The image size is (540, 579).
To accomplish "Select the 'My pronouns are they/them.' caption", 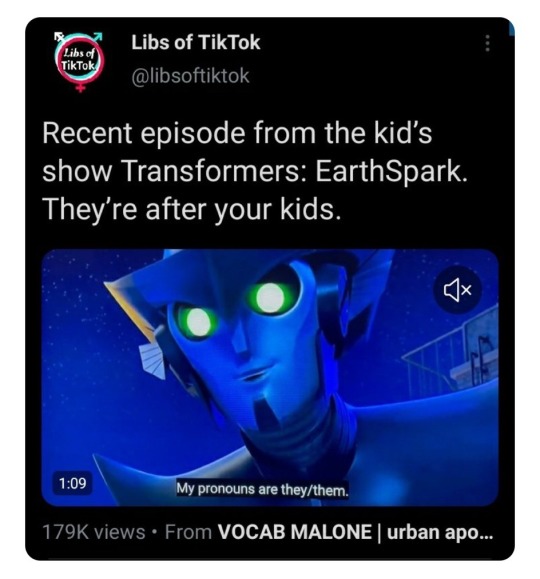I will pyautogui.click(x=262, y=489).
